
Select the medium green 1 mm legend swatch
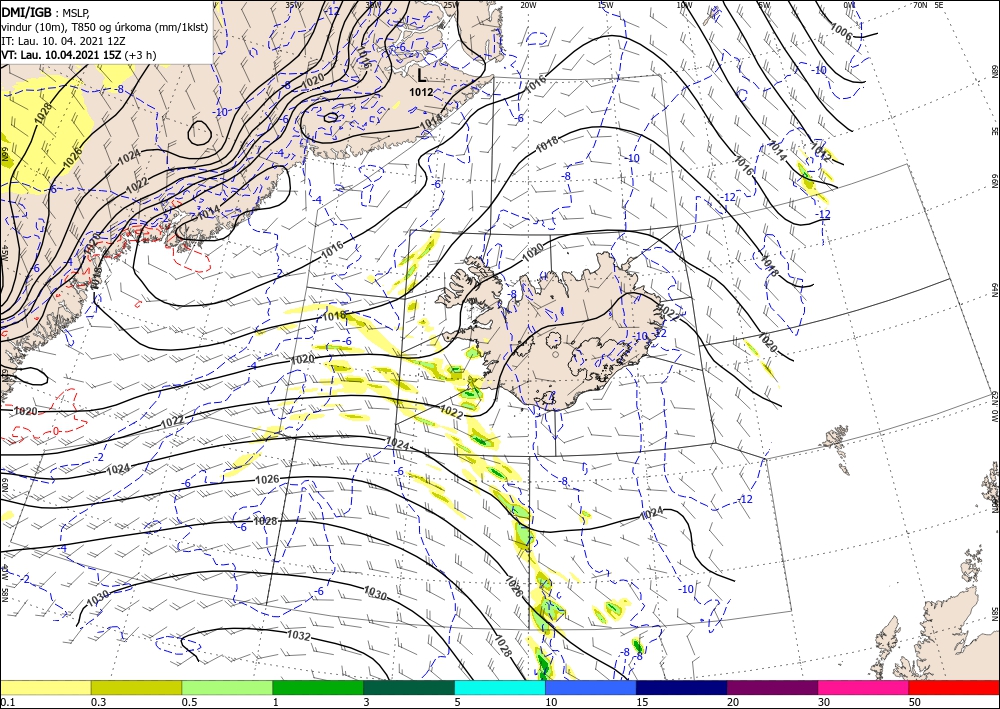click(318, 687)
